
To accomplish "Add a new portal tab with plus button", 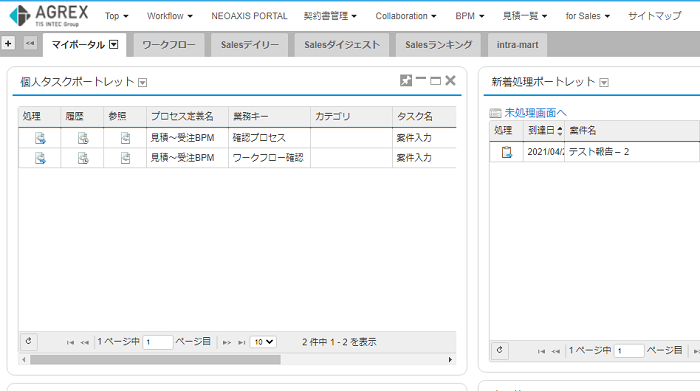I will point(8,43).
